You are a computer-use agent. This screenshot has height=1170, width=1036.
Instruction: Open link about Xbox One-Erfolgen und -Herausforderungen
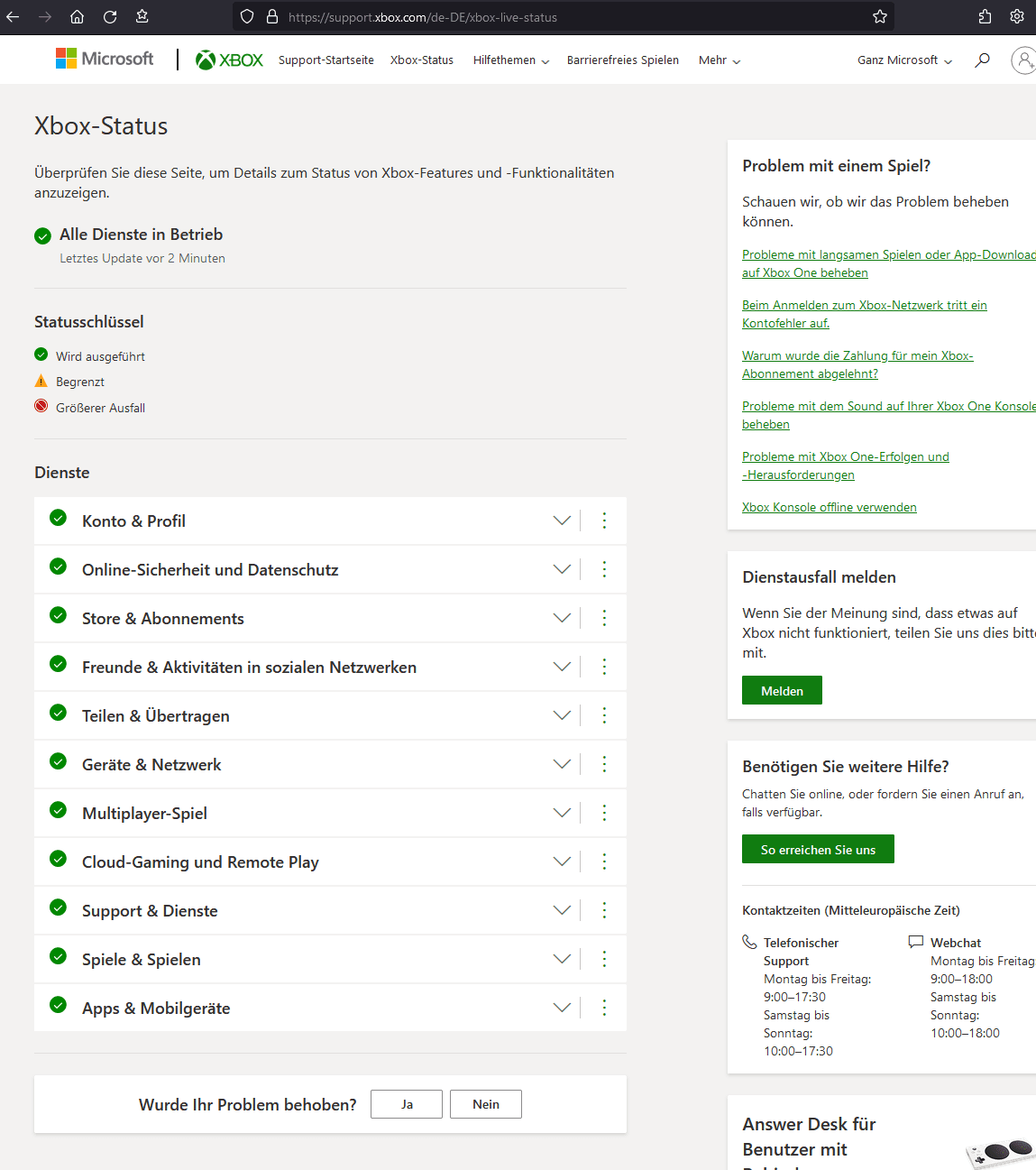(846, 465)
